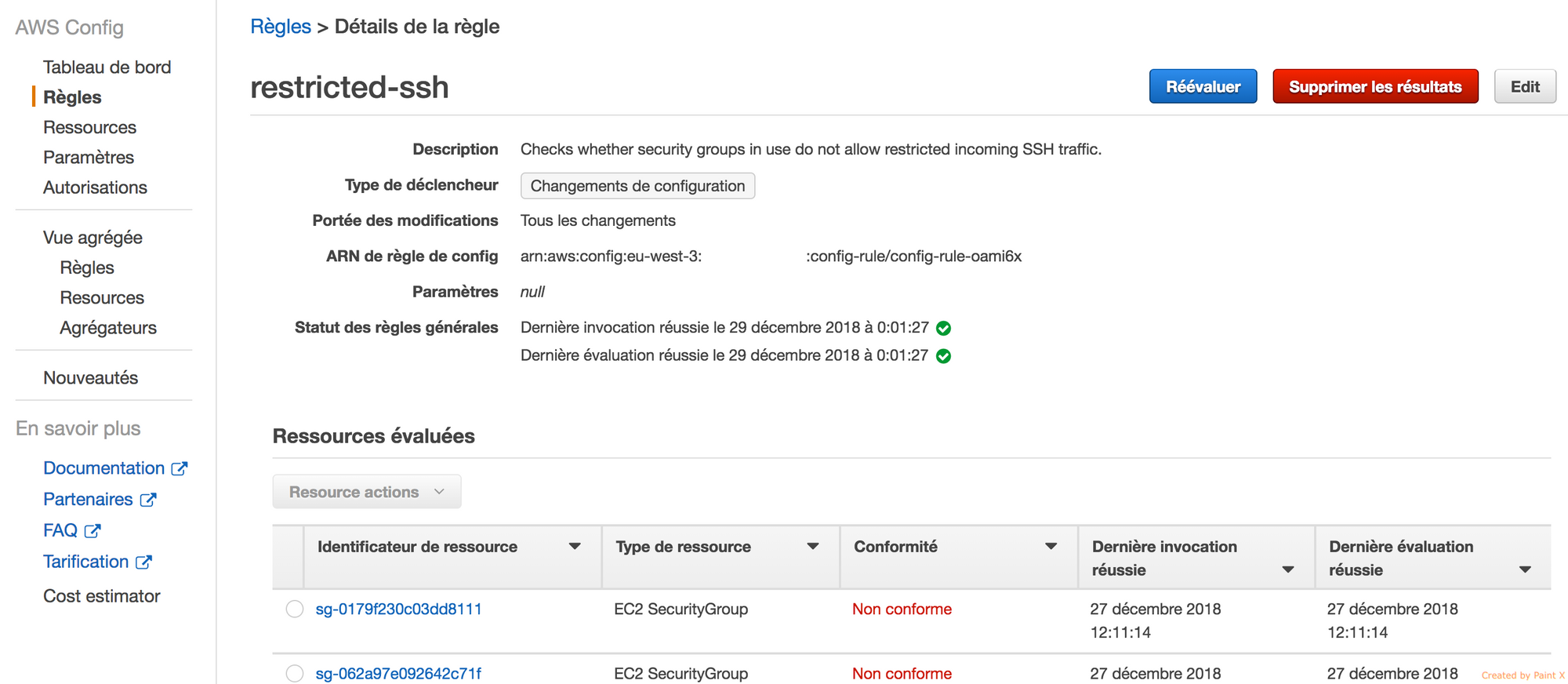Click external-link icon beside FAQ
The height and width of the screenshot is (684, 1568).
click(93, 531)
